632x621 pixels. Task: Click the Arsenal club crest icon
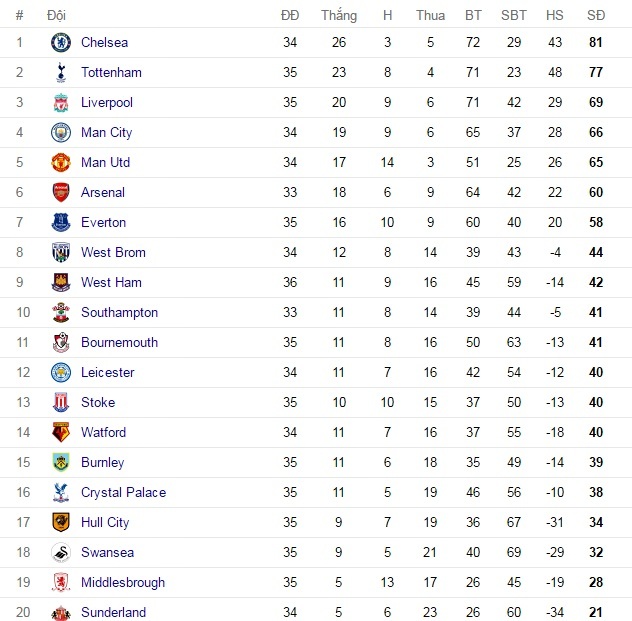pyautogui.click(x=62, y=193)
